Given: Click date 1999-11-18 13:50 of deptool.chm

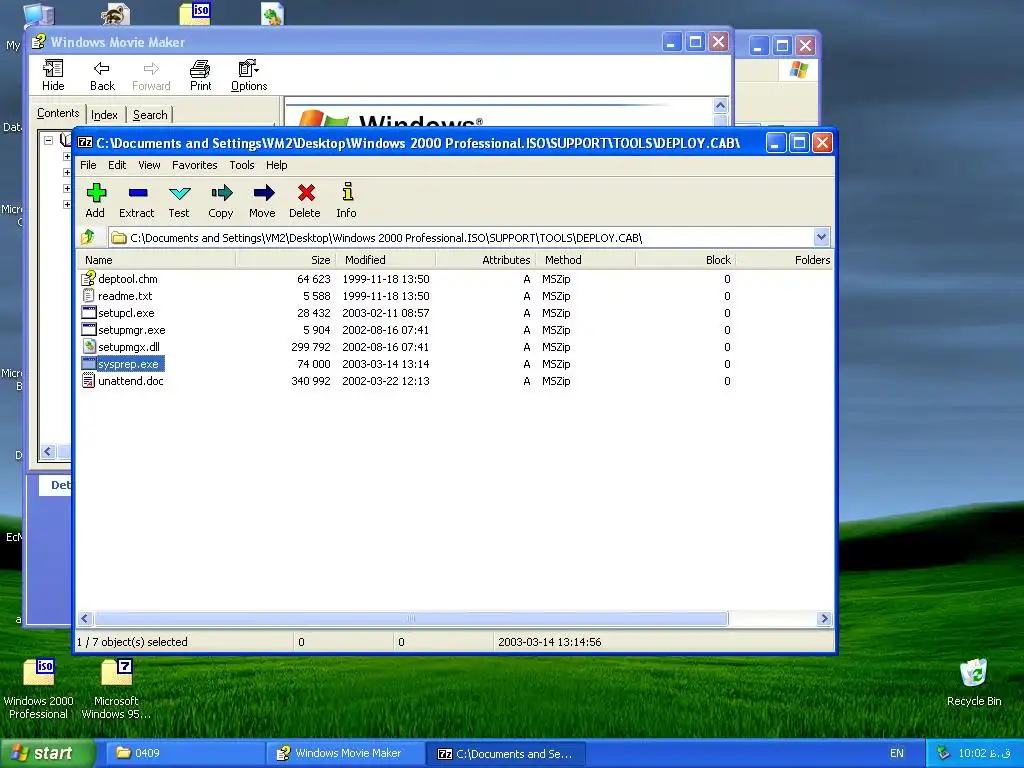Looking at the screenshot, I should click(386, 279).
